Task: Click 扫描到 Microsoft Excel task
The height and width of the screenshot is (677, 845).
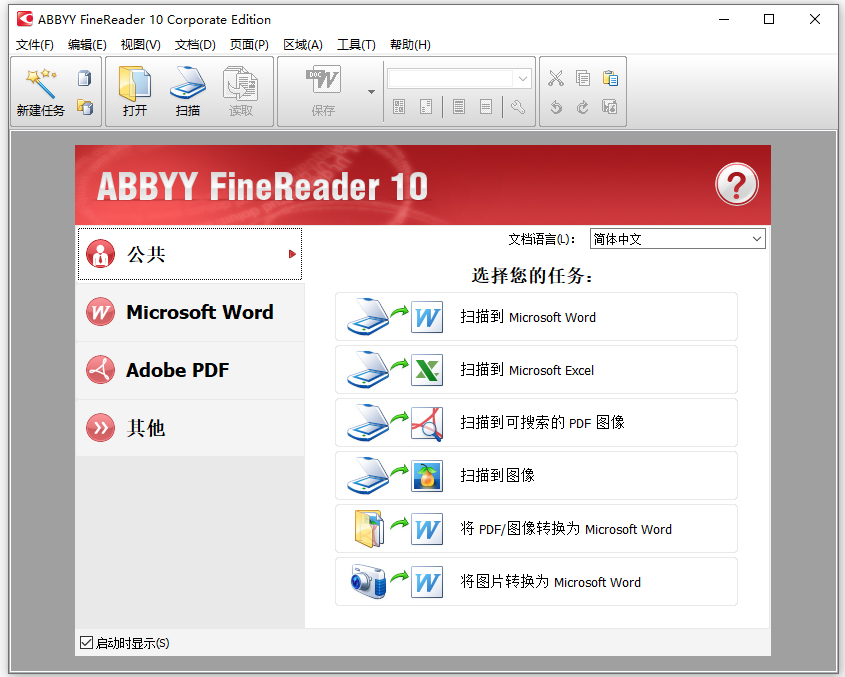Action: tap(536, 370)
